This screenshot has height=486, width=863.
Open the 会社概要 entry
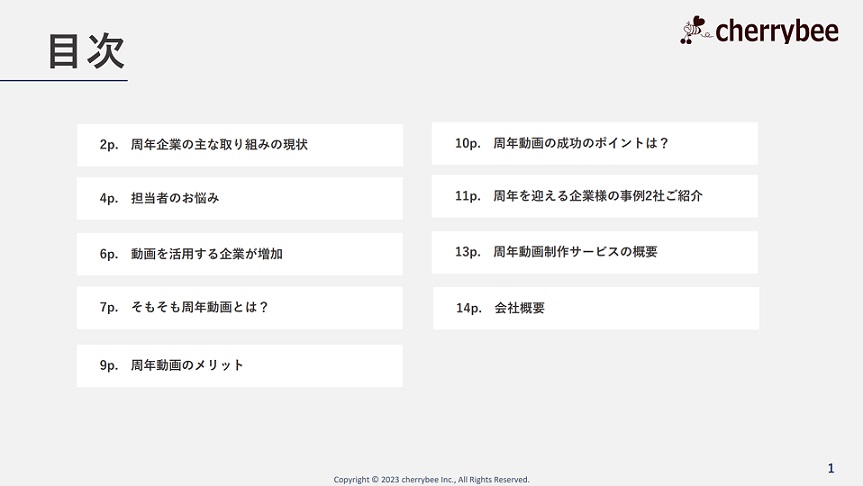595,308
